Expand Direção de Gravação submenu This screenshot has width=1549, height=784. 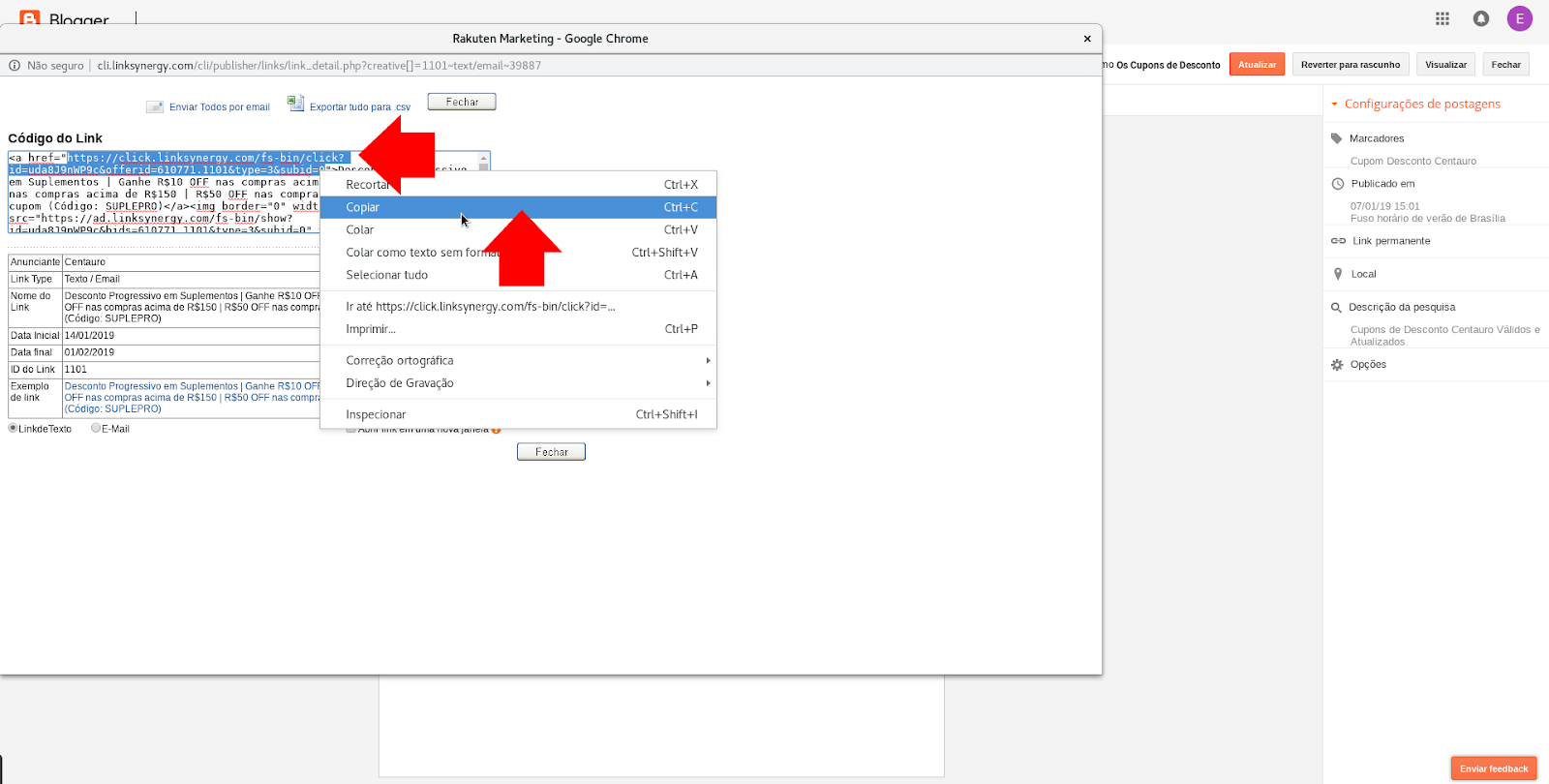click(x=519, y=383)
